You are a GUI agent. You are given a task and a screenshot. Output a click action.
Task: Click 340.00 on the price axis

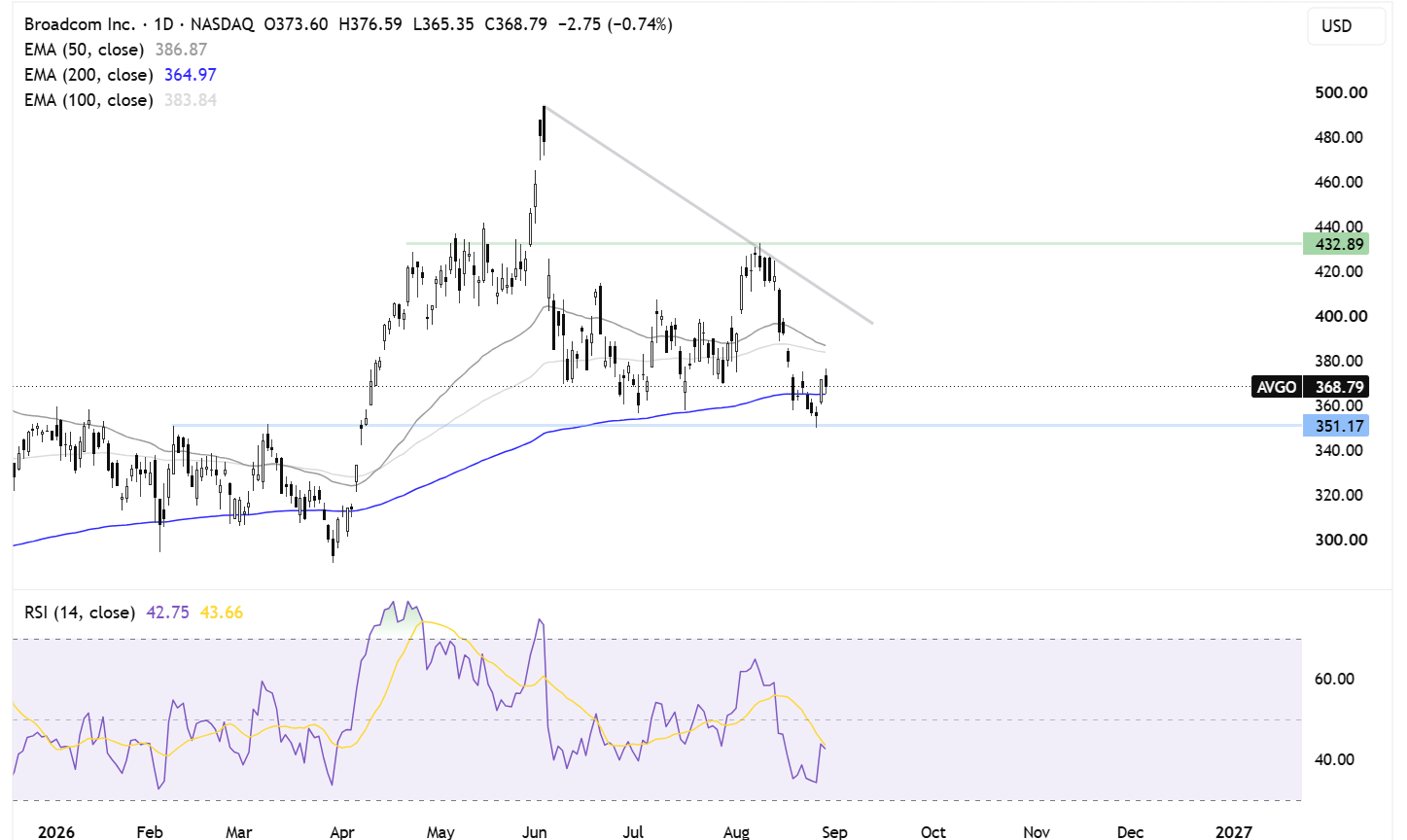click(1339, 450)
